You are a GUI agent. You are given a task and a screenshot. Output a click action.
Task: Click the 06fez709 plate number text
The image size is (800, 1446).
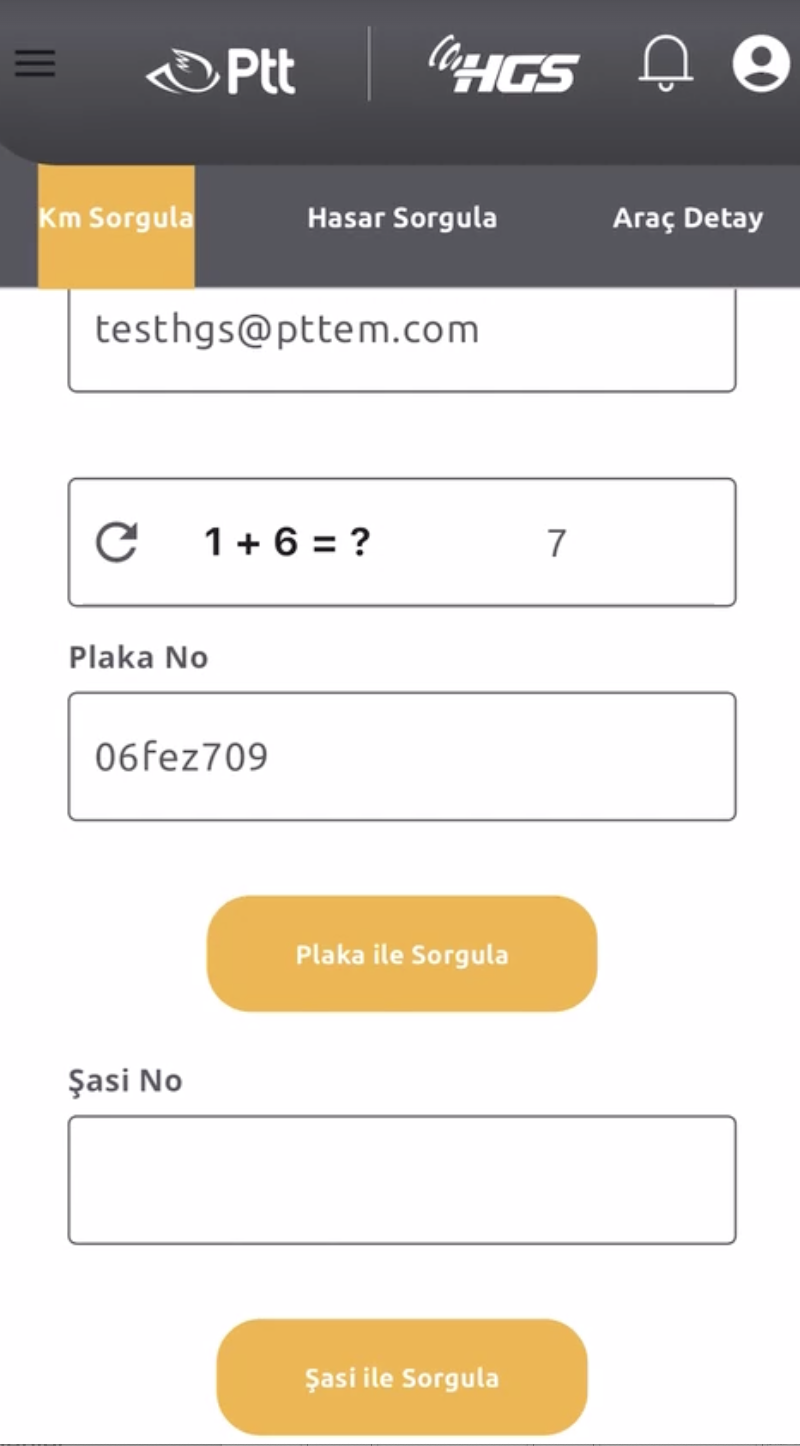point(182,757)
